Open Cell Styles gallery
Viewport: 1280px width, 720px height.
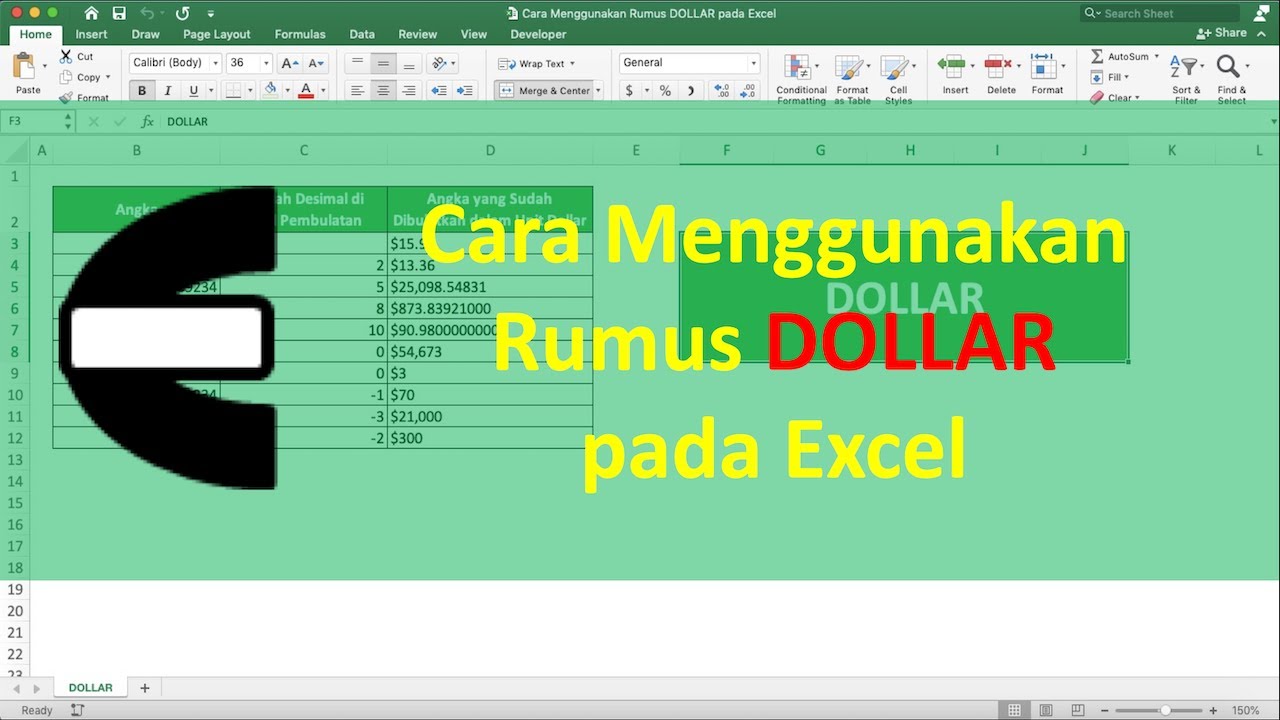pos(898,79)
